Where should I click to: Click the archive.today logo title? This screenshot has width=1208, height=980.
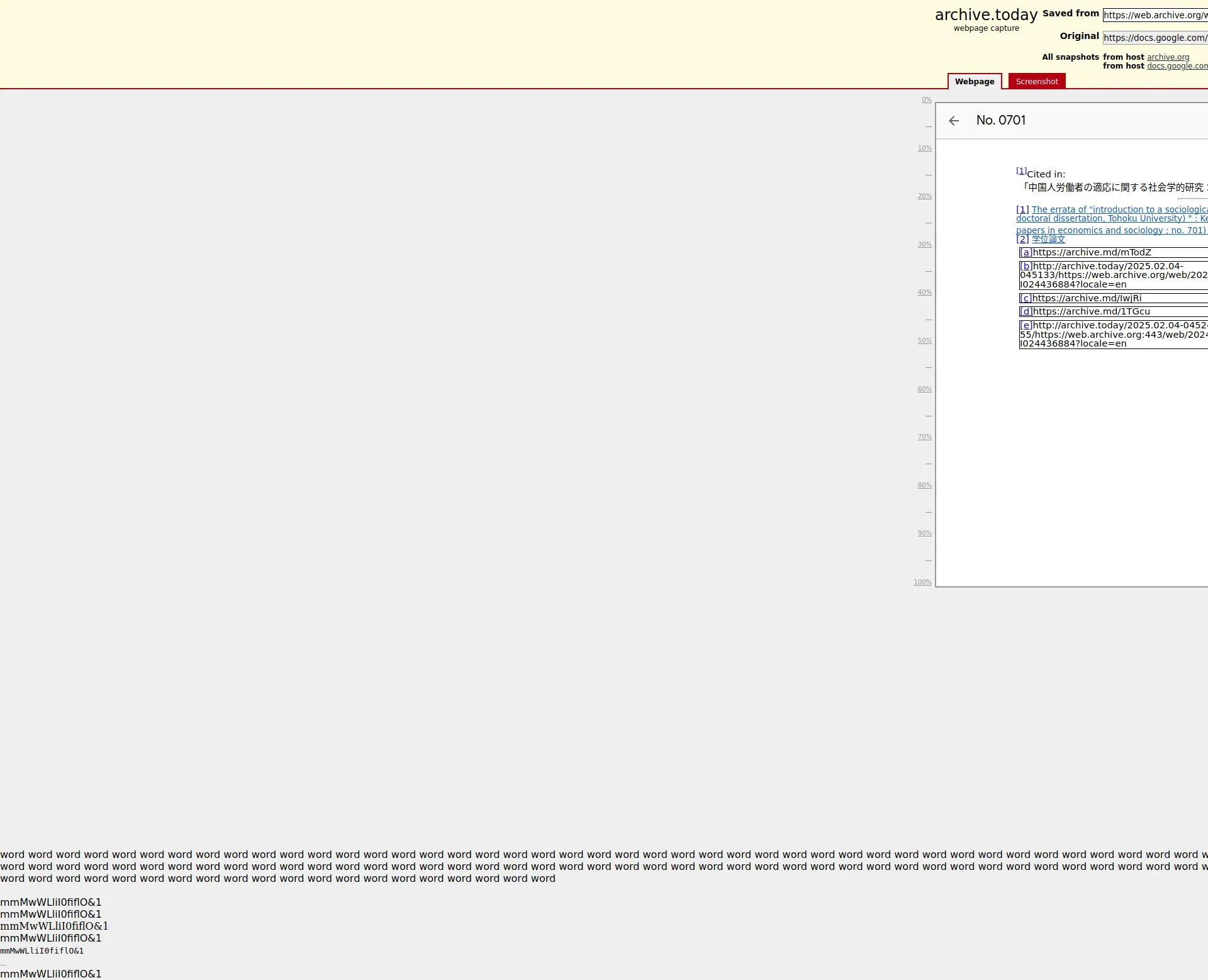985,15
